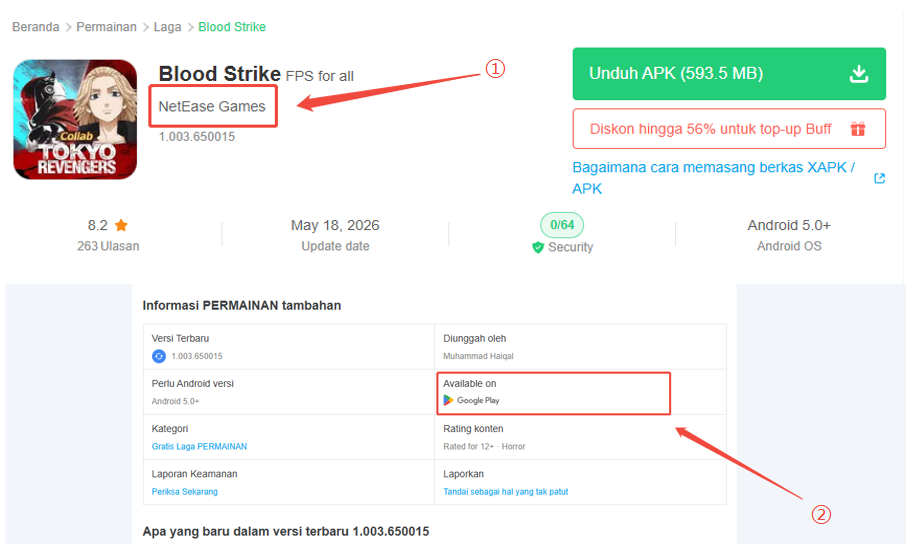The image size is (911, 550).
Task: Select the 8.2 rating score
Action: 98,225
